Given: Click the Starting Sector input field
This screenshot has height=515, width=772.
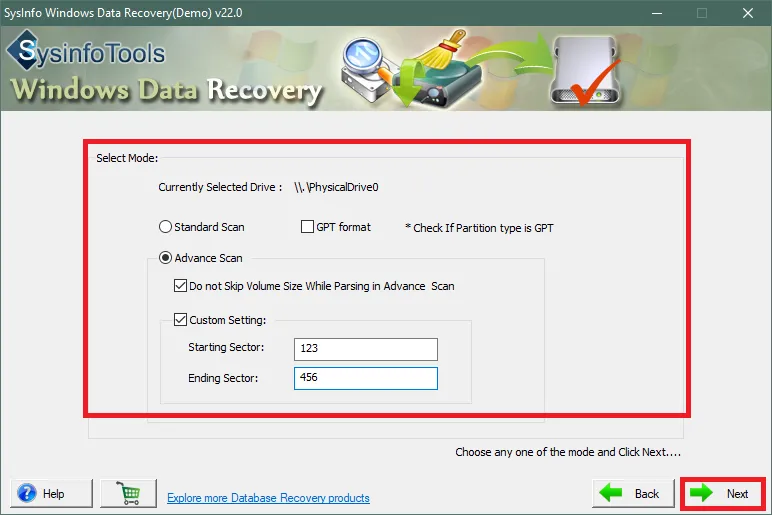Looking at the screenshot, I should tap(366, 349).
